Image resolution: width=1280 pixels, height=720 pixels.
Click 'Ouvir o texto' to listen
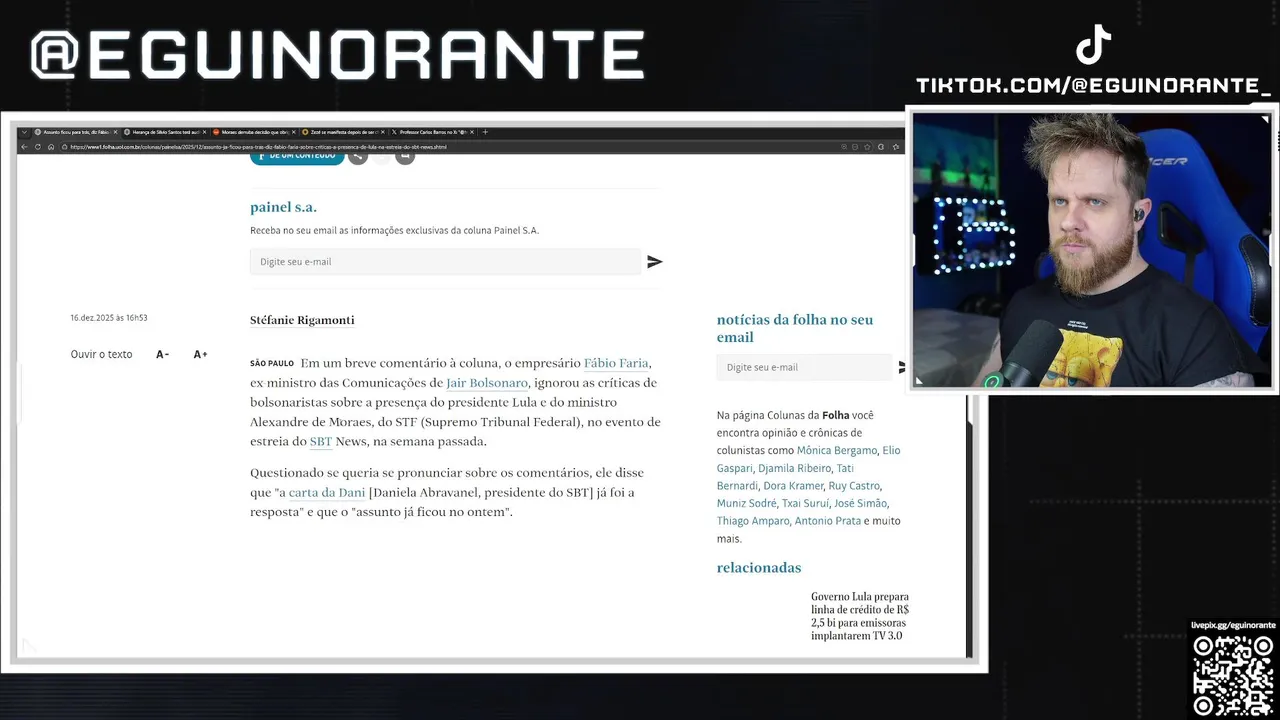[101, 354]
